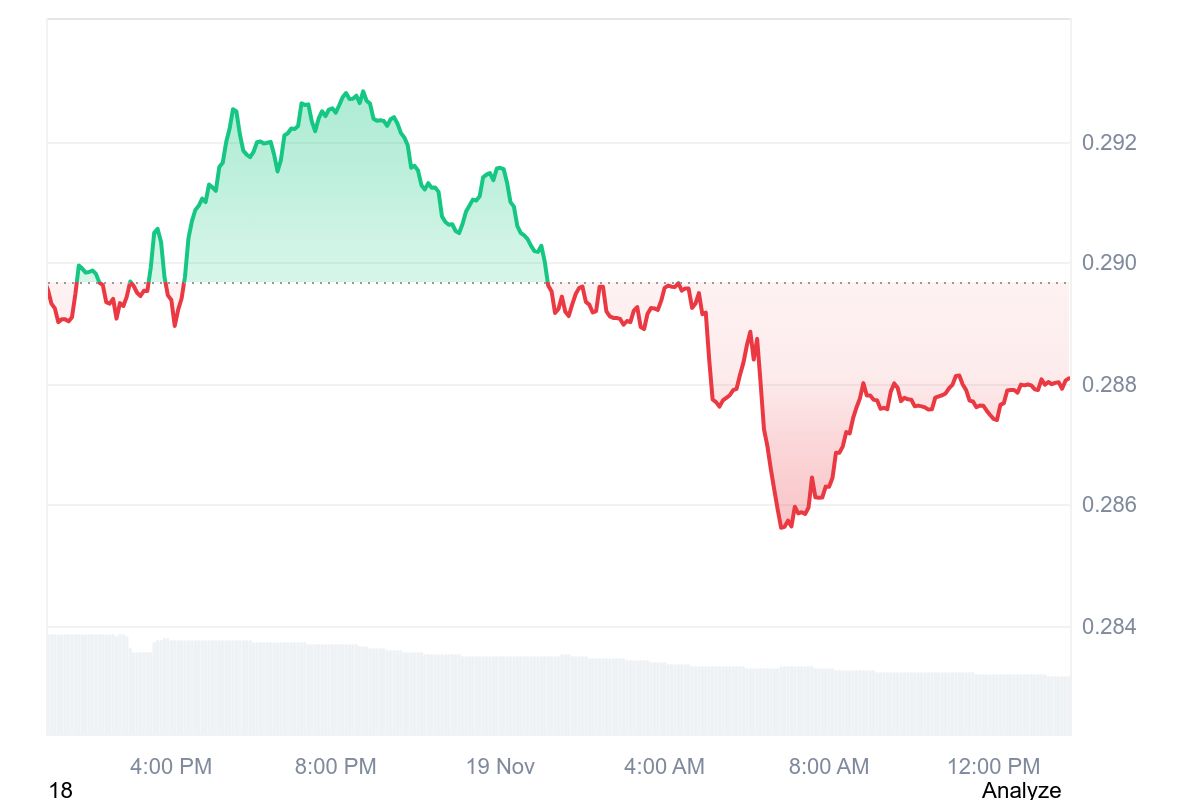
Task: Click the 0.292 price axis label
Action: tap(1109, 143)
